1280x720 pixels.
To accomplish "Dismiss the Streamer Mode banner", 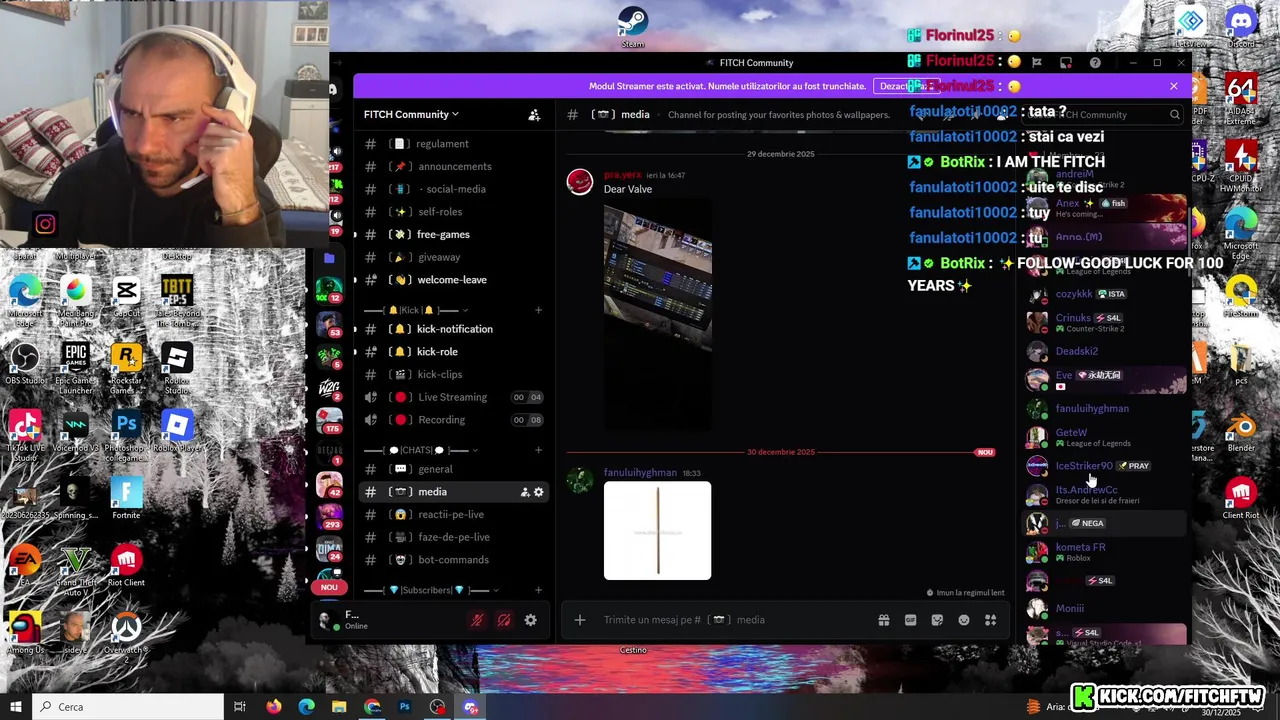I will point(1174,86).
